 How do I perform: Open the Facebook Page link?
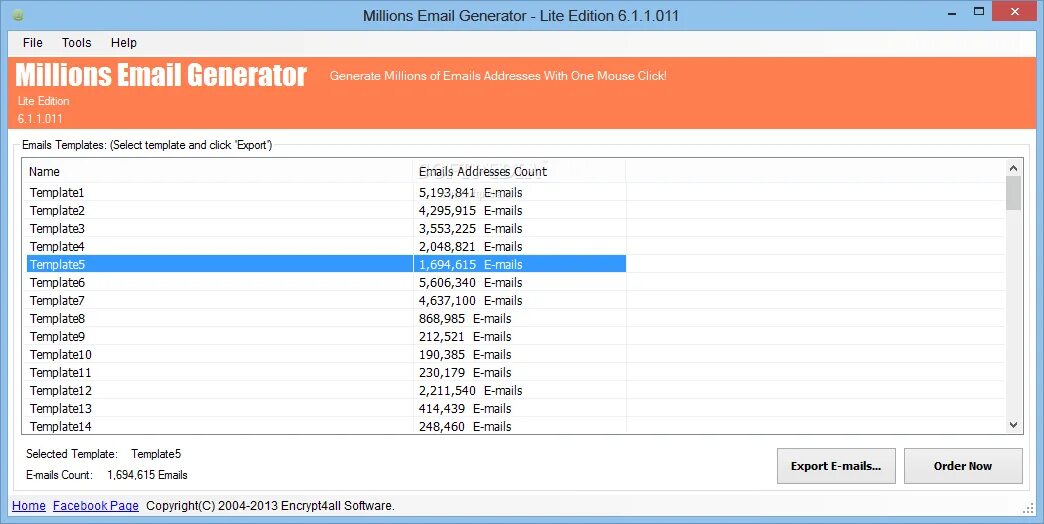pos(96,505)
